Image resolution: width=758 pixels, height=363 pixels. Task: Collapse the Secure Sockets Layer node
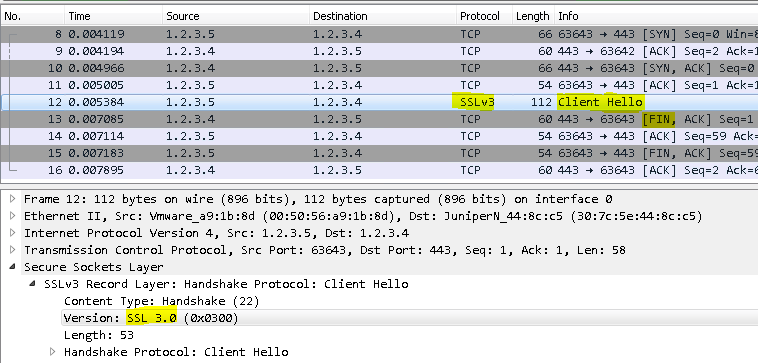tap(13, 266)
